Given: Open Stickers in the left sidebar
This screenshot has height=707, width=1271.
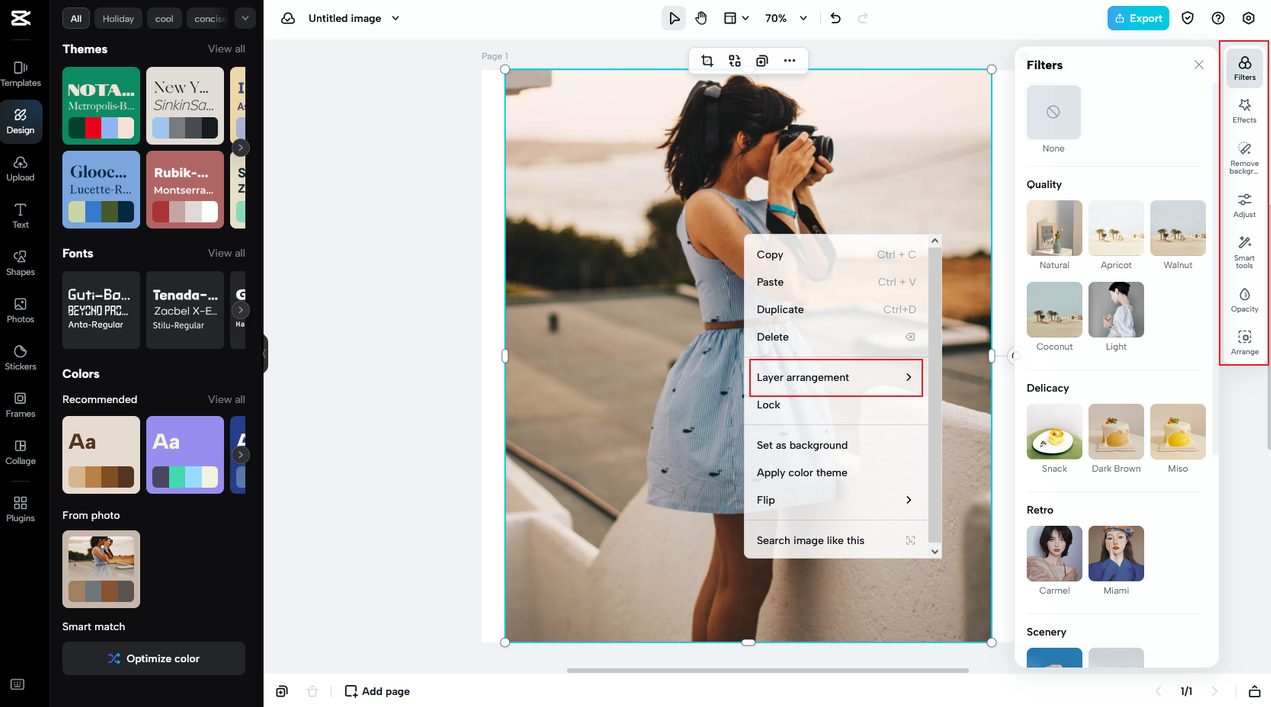Looking at the screenshot, I should (x=20, y=357).
